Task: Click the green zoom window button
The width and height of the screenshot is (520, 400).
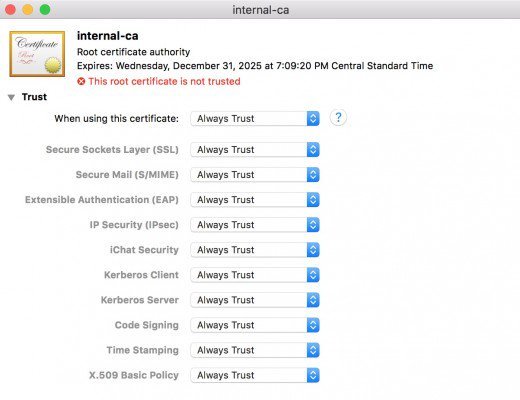Action: point(45,10)
